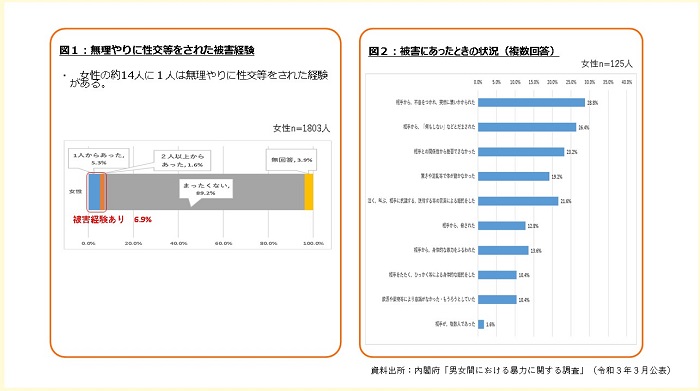Viewport: 700px width, 391px height.
Task: Click the row label beginning '飲酒や薬物等により'
Action: (x=429, y=299)
